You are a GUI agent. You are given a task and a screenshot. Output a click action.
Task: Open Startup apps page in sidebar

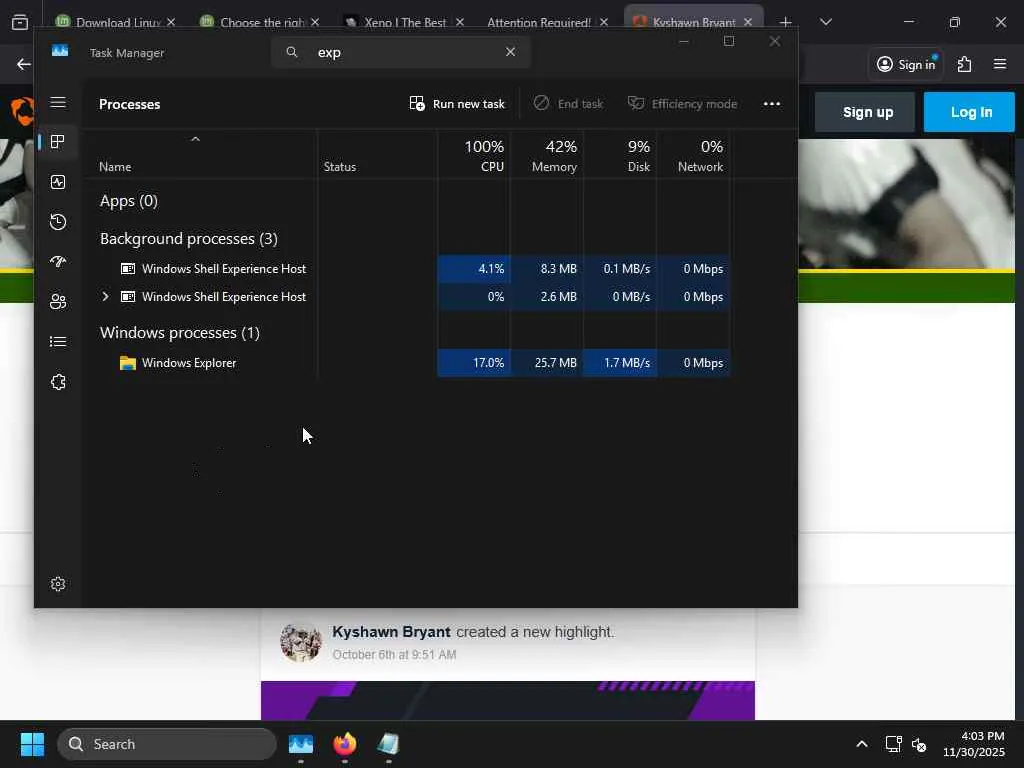(58, 262)
